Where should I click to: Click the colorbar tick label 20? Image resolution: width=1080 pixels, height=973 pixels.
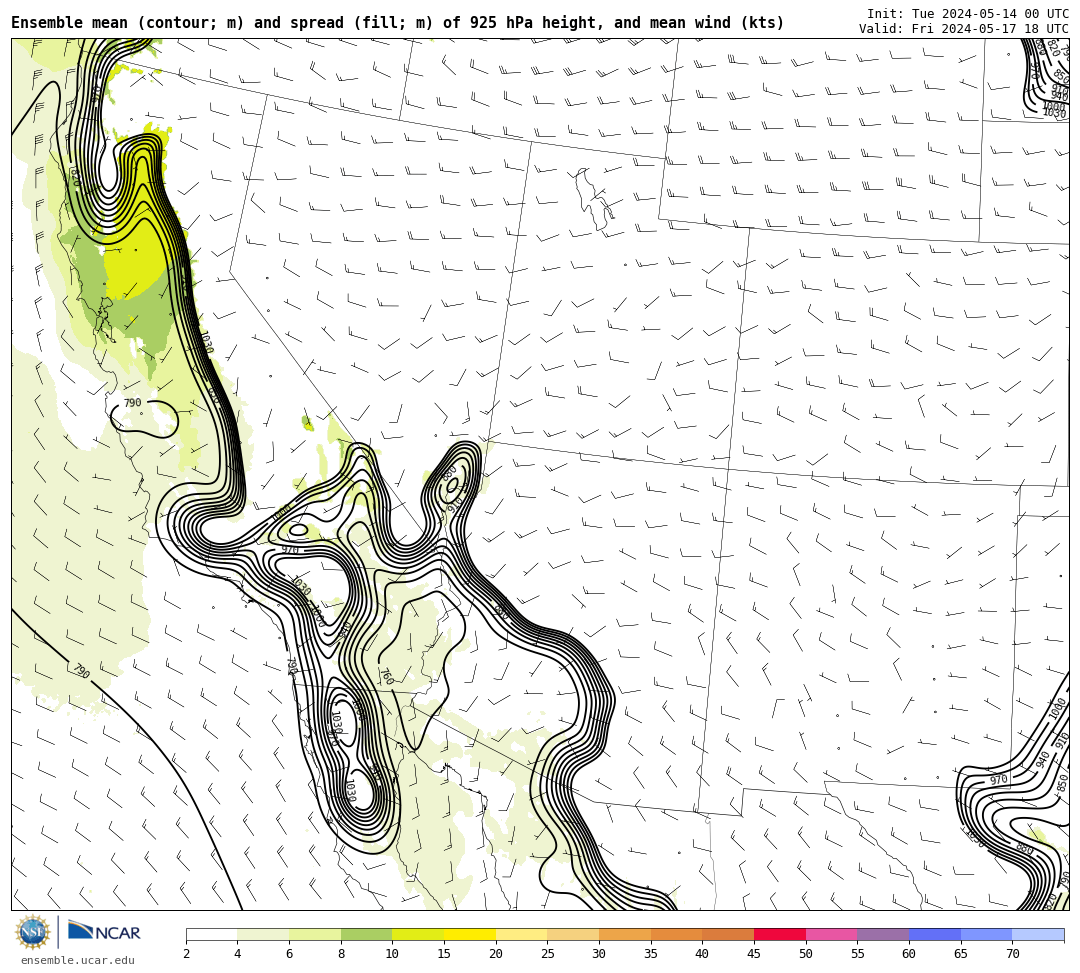tap(496, 954)
